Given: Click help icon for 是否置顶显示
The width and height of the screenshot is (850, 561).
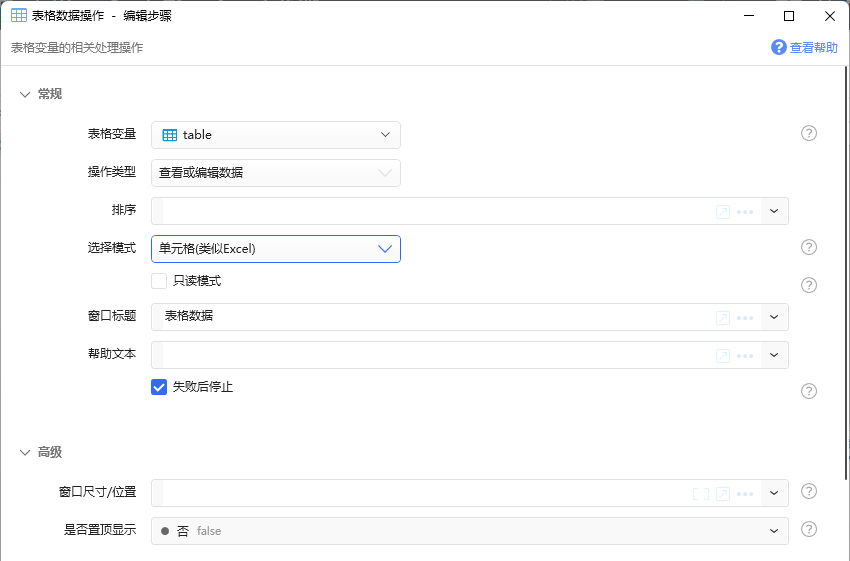Looking at the screenshot, I should click(x=809, y=529).
